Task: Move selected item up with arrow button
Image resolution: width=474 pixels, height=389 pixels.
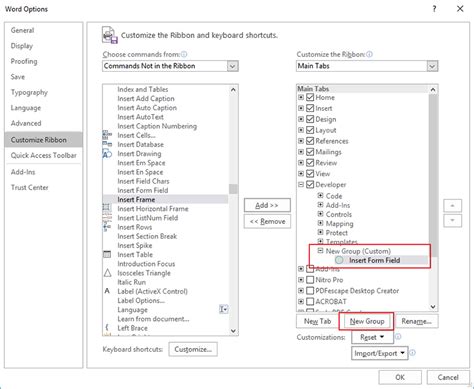Action: point(452,206)
